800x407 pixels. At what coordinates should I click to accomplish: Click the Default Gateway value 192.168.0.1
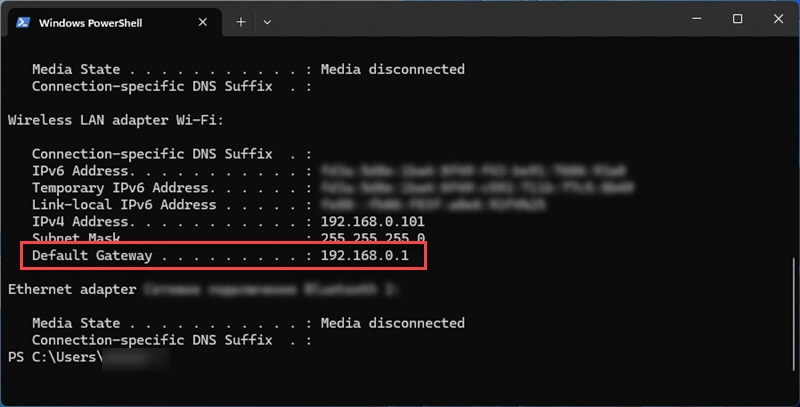coord(364,256)
